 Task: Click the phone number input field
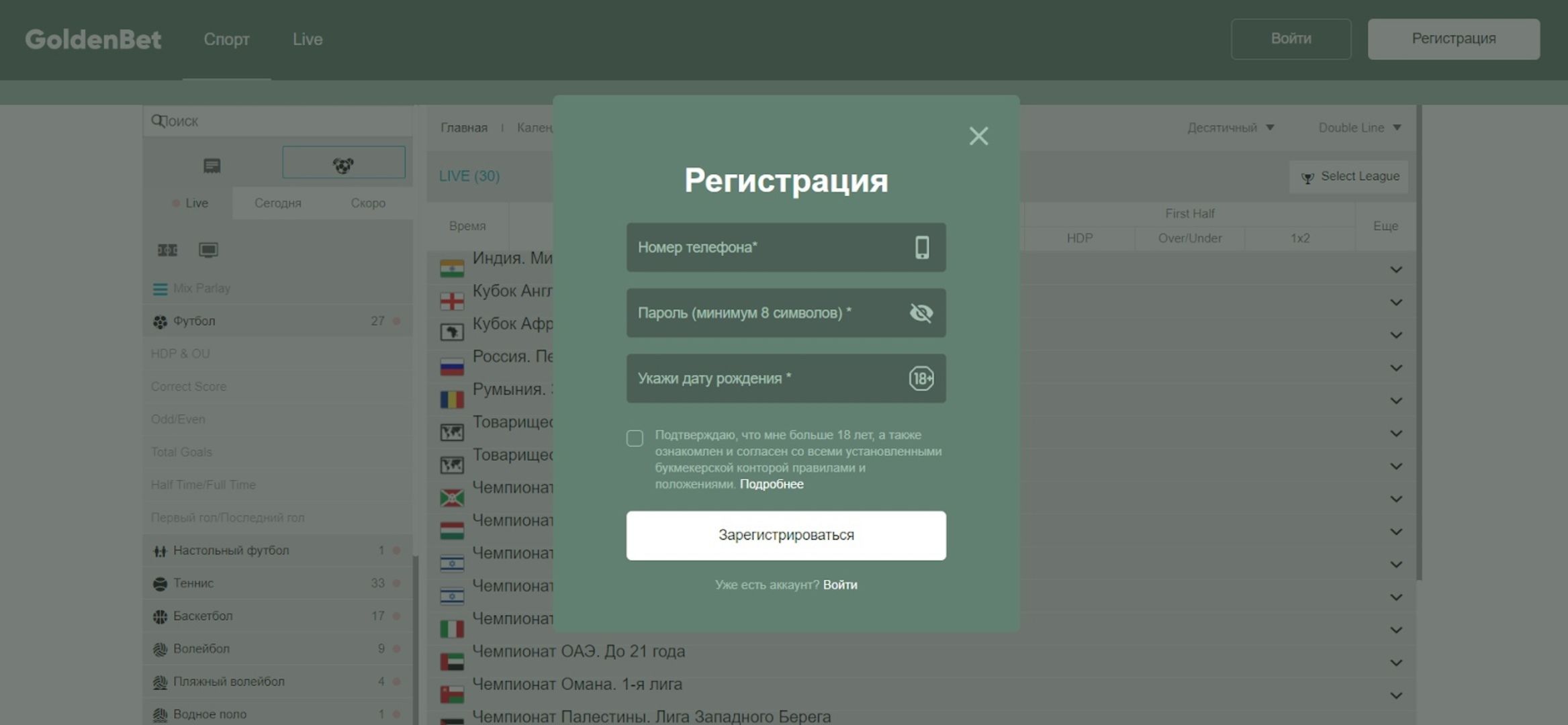coord(786,247)
